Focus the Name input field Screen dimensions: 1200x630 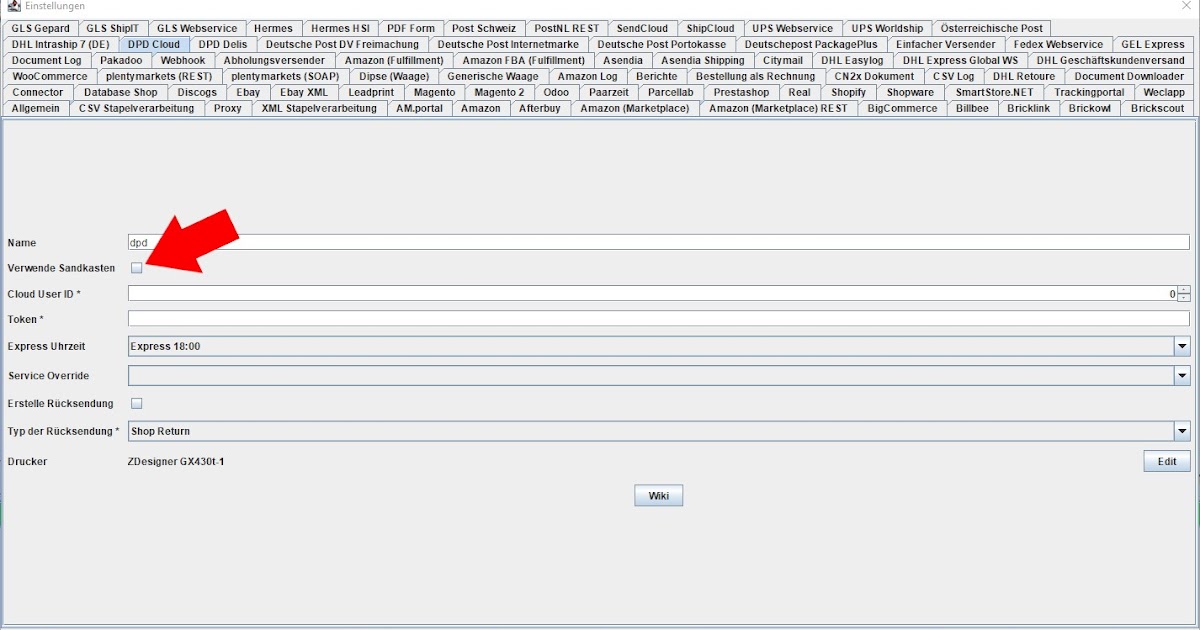click(x=659, y=242)
